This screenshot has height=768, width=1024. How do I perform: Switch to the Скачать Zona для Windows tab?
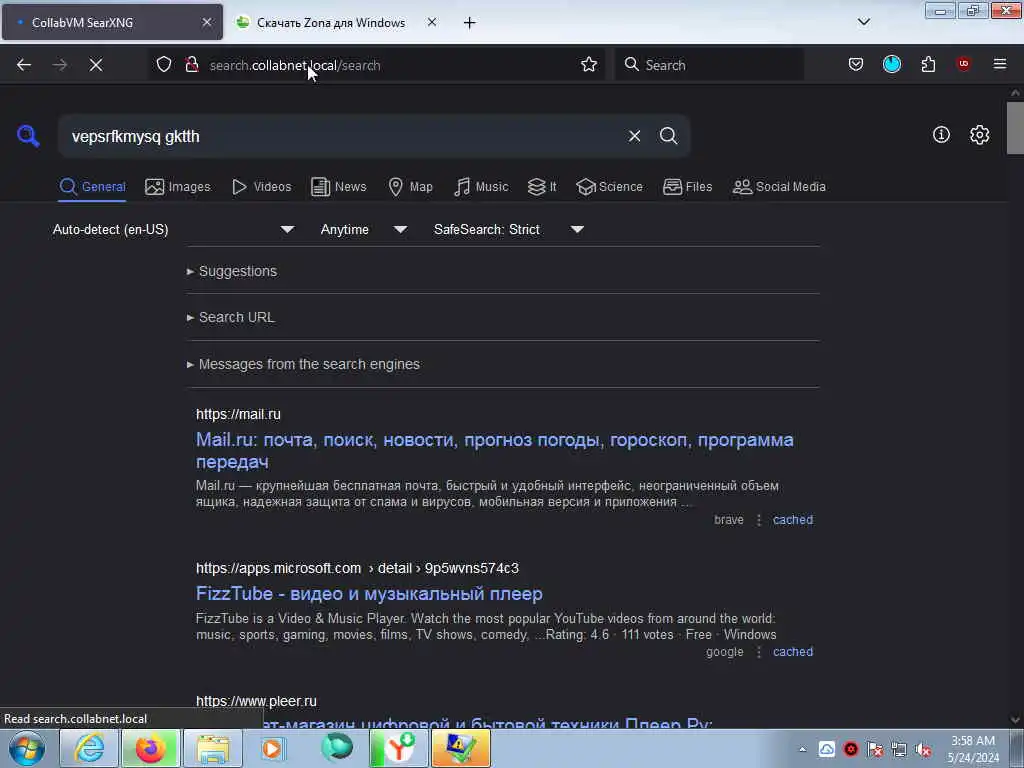[x=330, y=23]
